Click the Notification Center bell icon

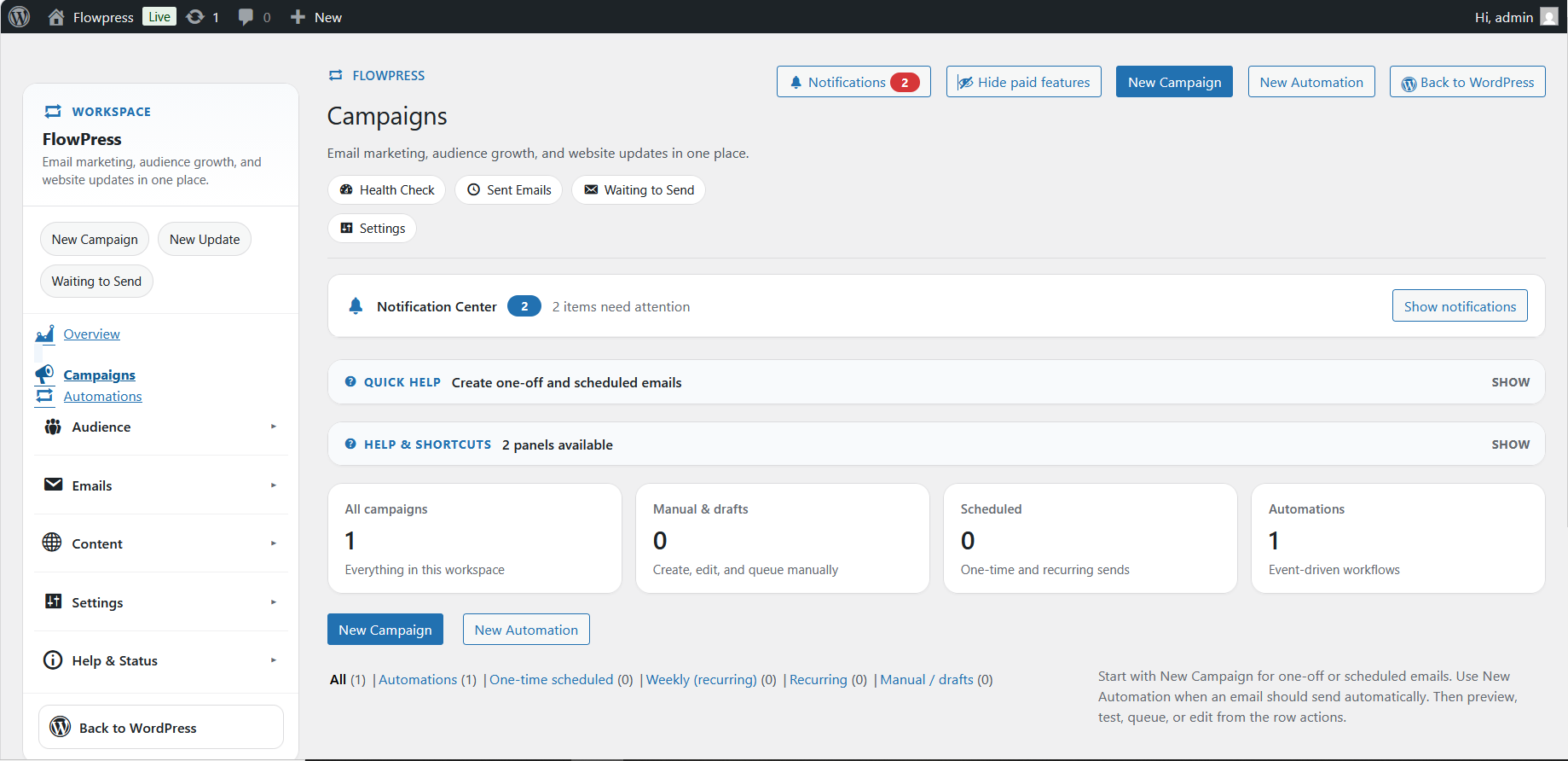coord(356,306)
